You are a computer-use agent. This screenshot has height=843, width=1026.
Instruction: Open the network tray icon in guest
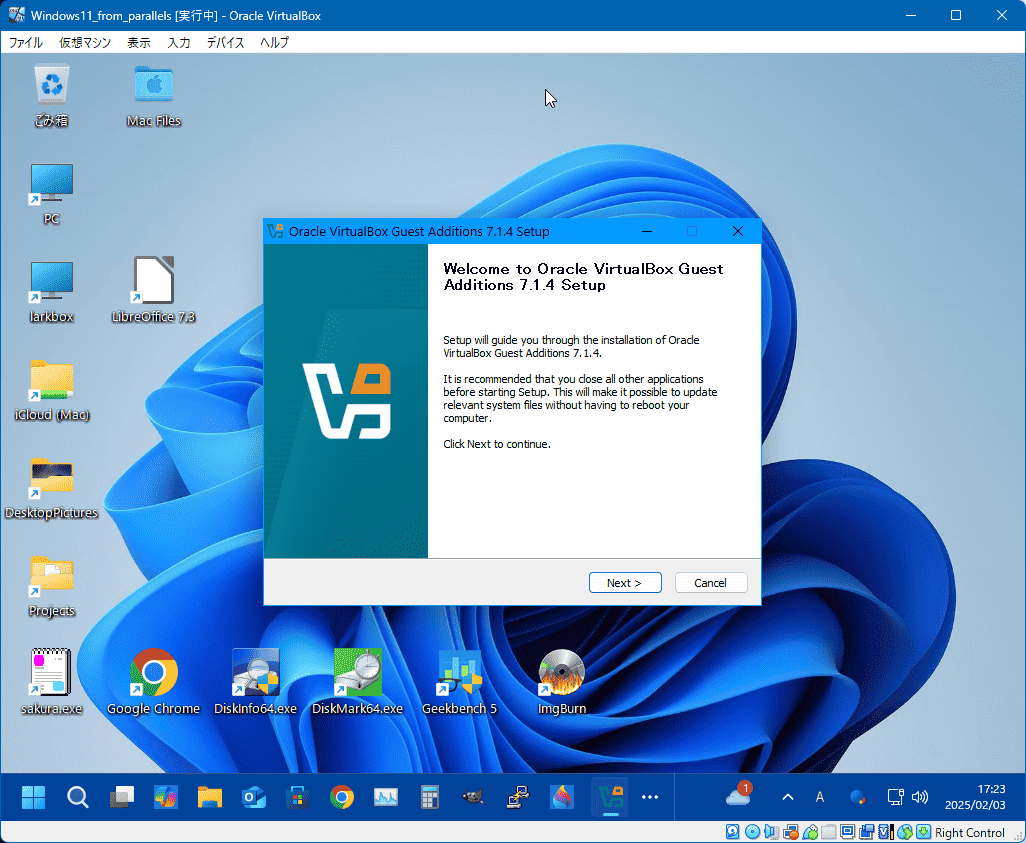point(895,797)
